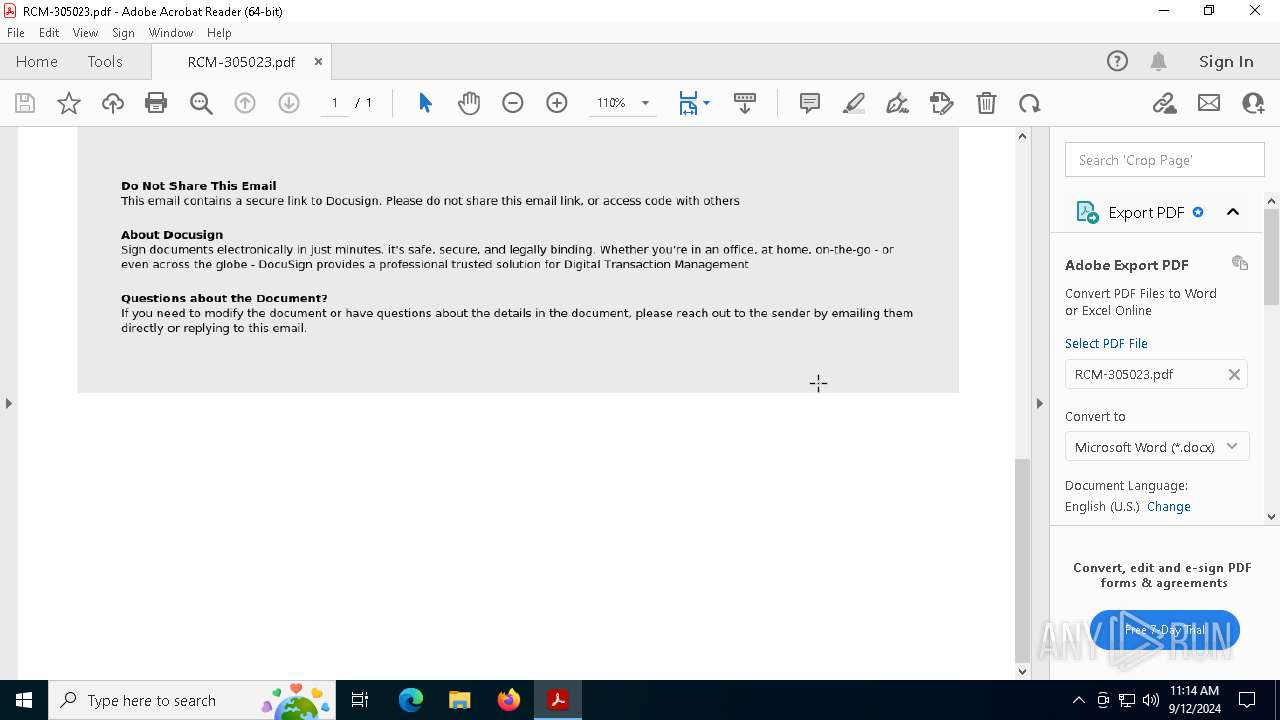Close the RCM-305023.pdf tab
The image size is (1280, 720).
tap(318, 62)
